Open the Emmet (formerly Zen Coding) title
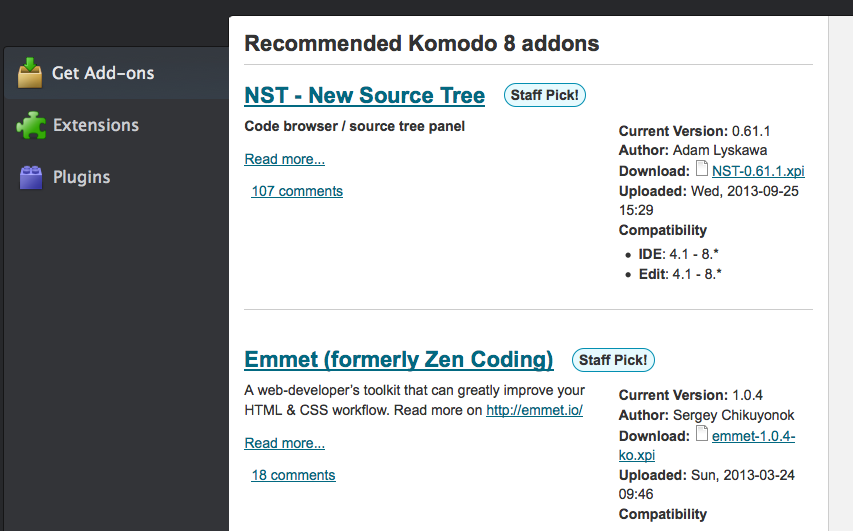 [x=398, y=360]
